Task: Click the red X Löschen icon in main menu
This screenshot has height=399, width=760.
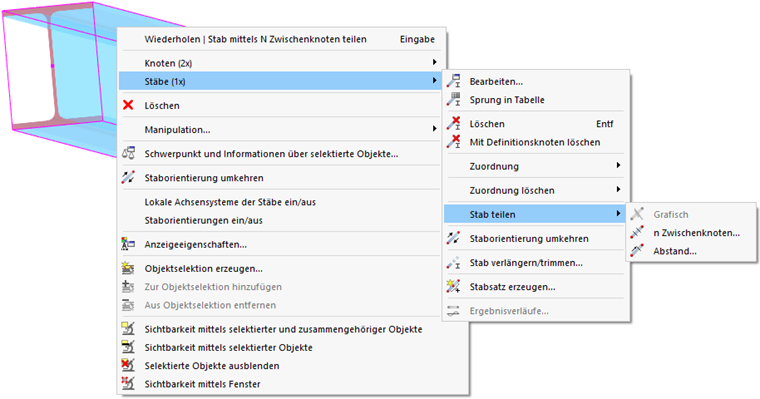Action: [x=128, y=105]
